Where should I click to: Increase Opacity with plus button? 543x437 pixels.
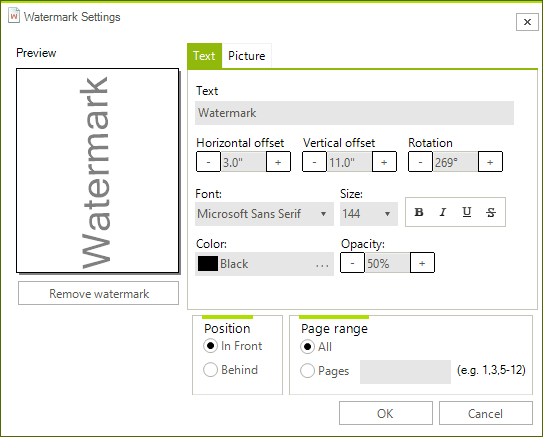[422, 263]
